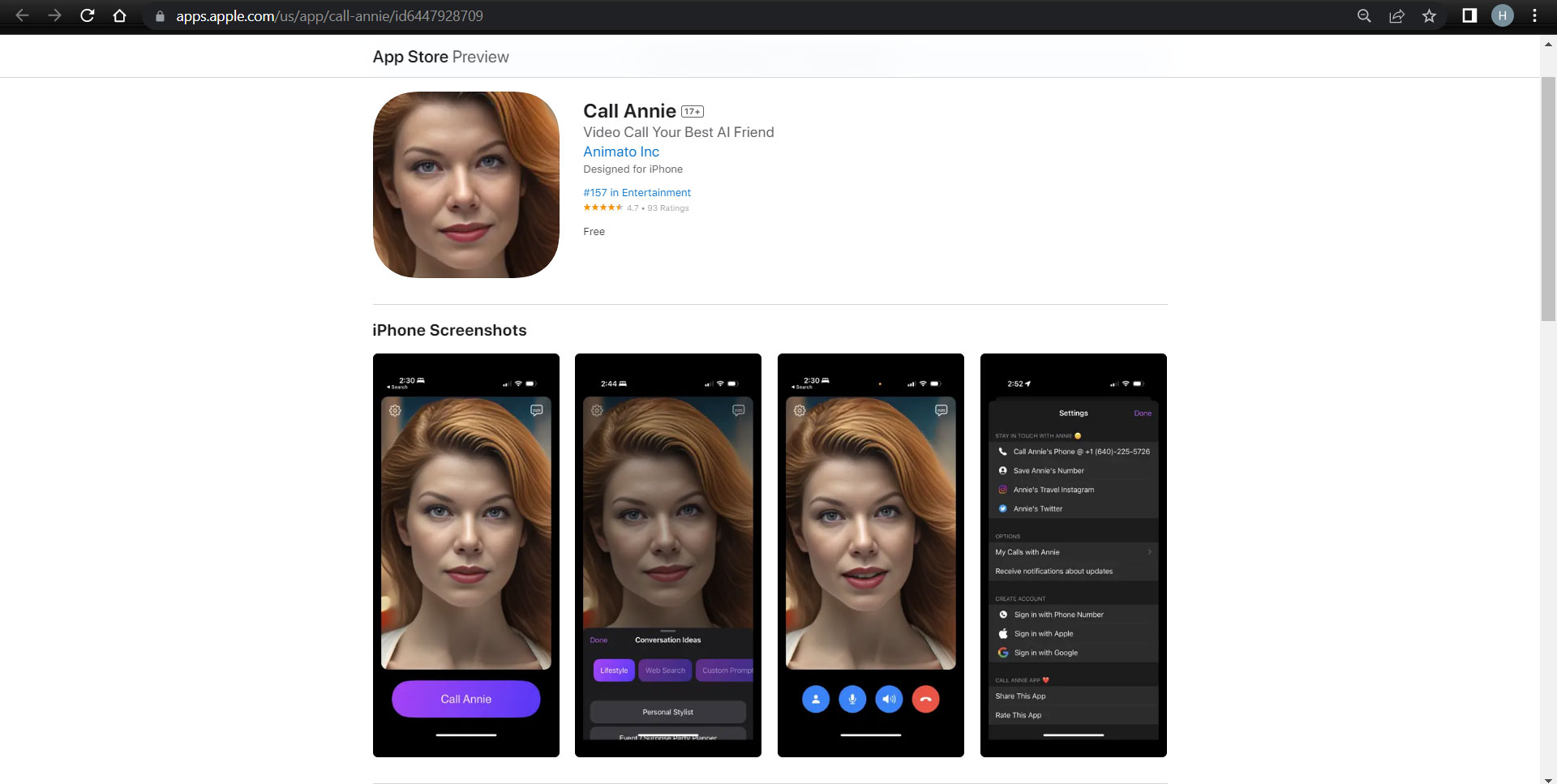1557x784 pixels.
Task: Click the 17+ age rating badge
Action: (x=693, y=112)
